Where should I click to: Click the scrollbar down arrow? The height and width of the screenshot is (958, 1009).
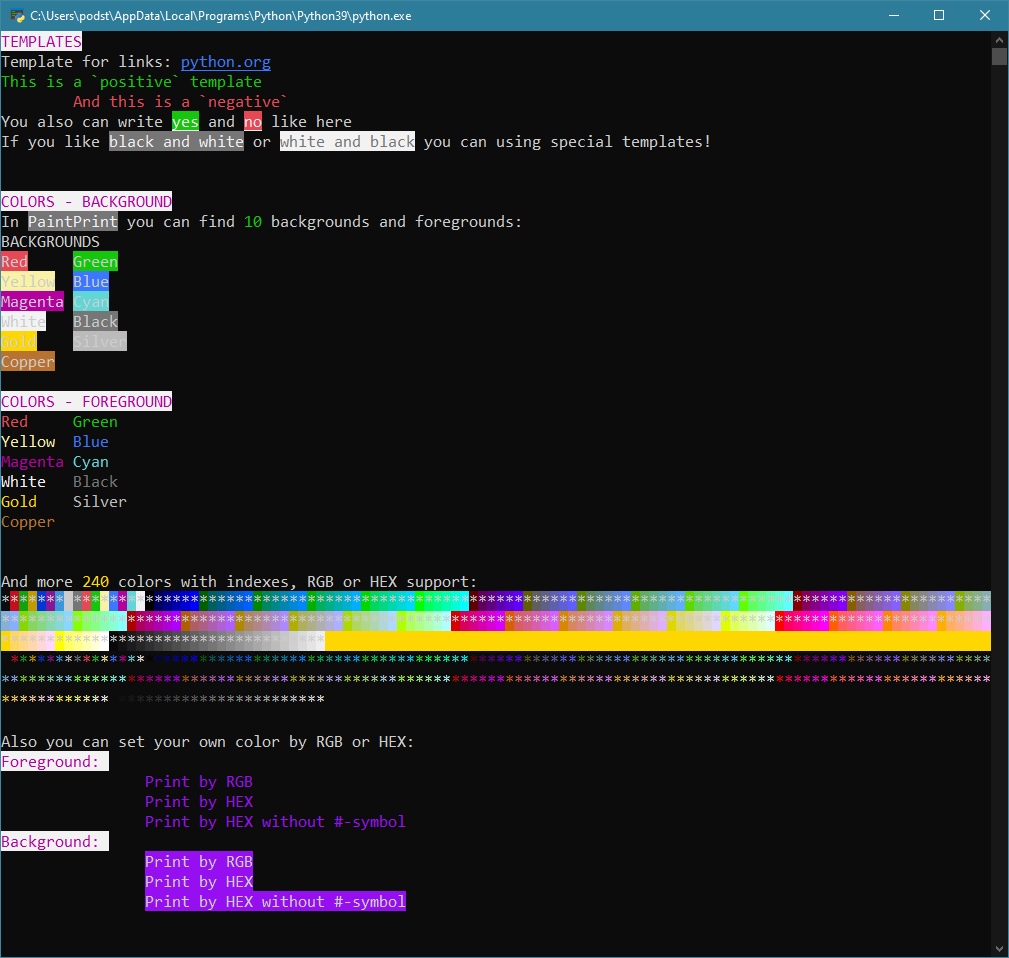click(999, 948)
